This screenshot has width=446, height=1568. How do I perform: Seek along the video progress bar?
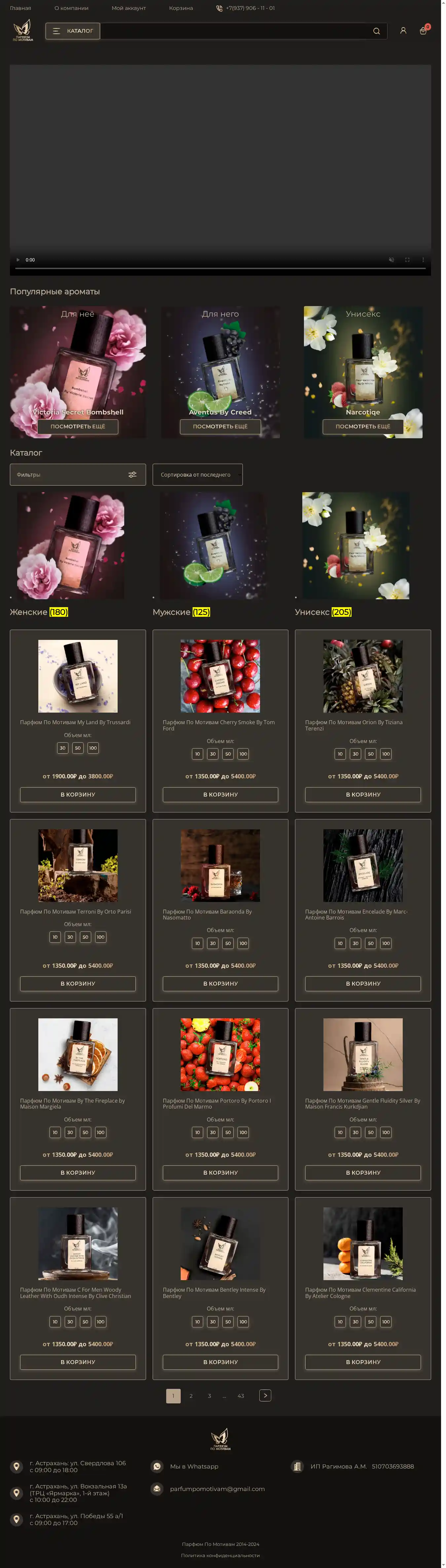[220, 268]
